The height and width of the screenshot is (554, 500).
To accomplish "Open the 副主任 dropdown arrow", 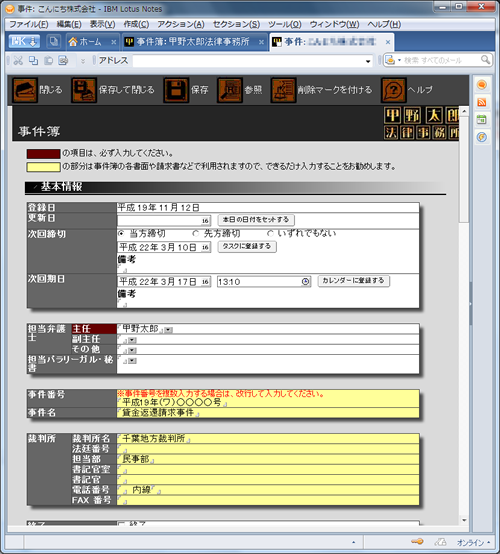I will pyautogui.click(x=133, y=340).
